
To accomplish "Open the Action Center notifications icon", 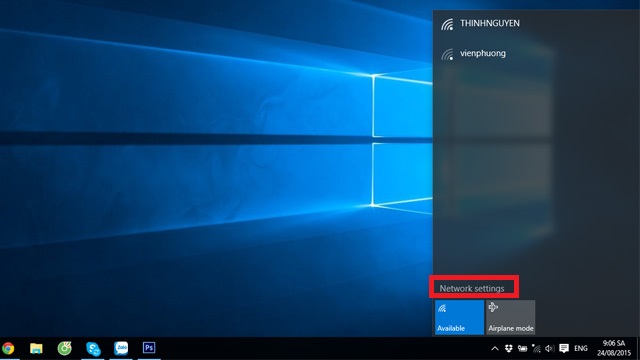I will point(564,348).
